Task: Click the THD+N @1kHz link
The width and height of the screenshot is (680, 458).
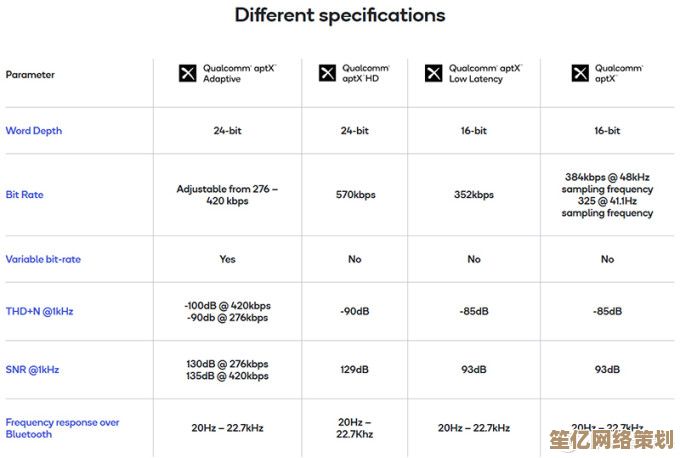Action: coord(39,311)
